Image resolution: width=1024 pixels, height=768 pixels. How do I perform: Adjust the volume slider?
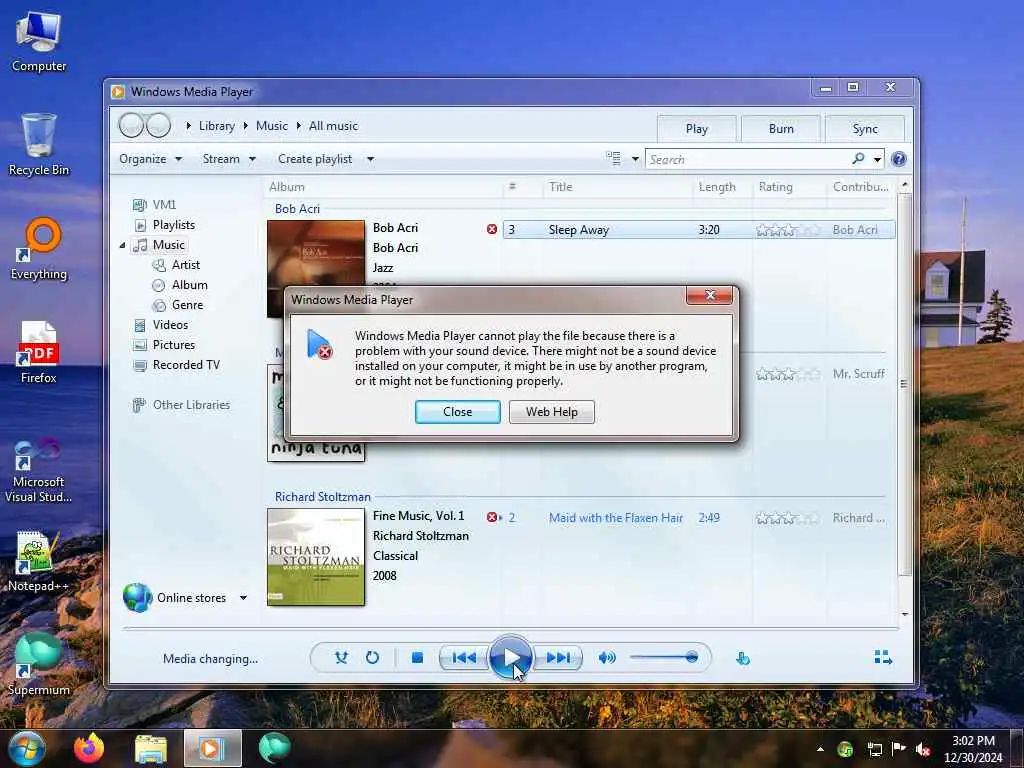click(x=664, y=658)
